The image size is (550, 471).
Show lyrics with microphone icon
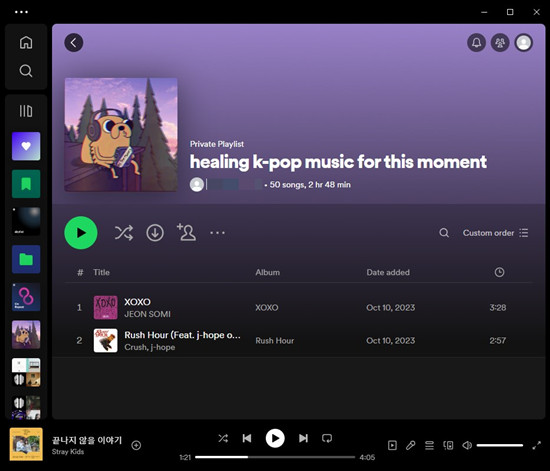tap(411, 445)
